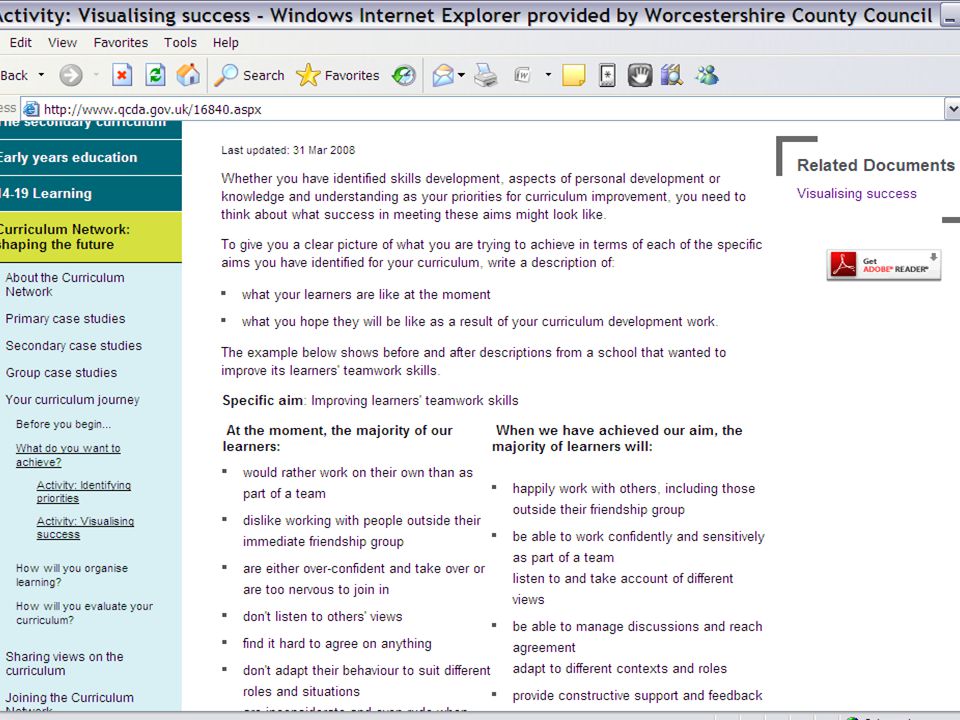Open Activity: Visualising success sidebar link

coord(85,527)
